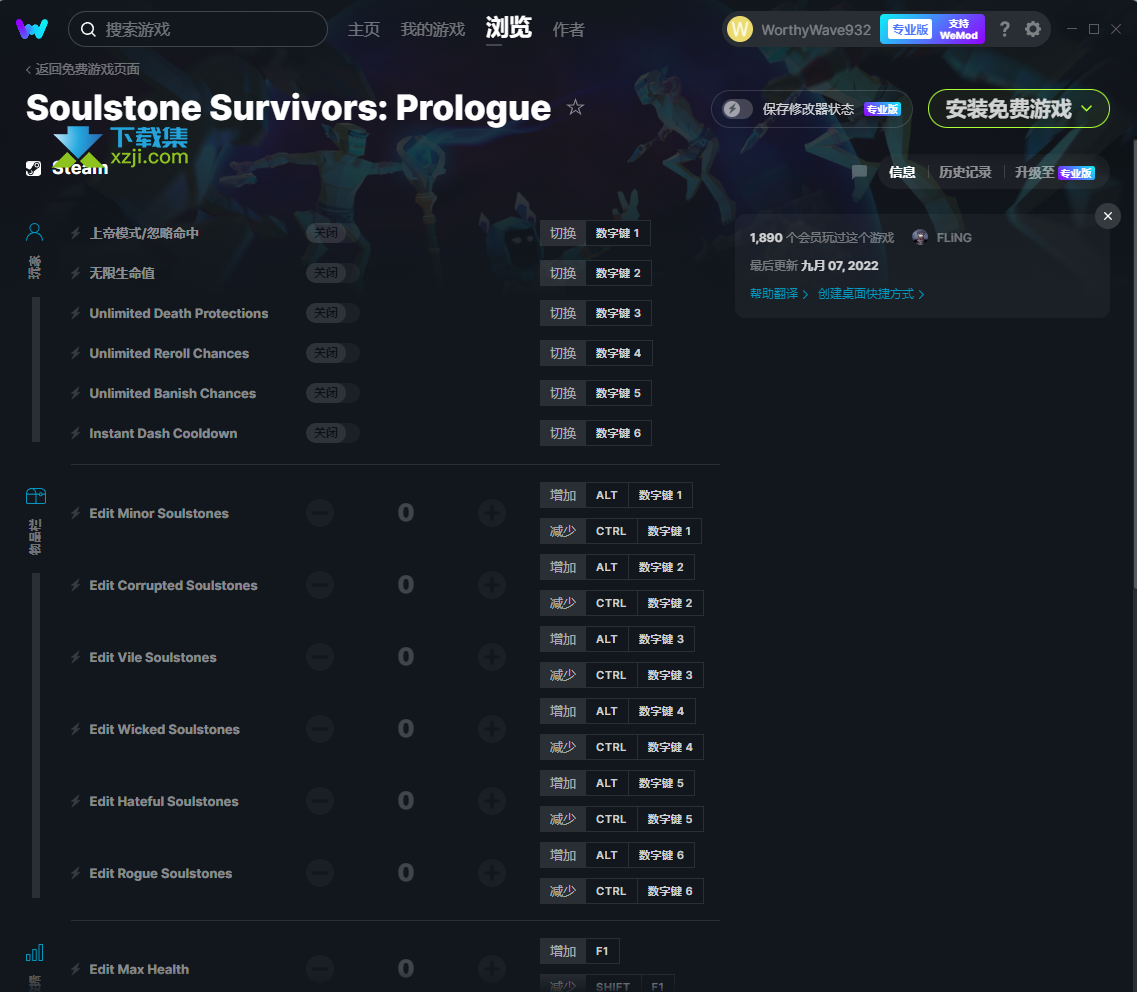Click 减少 button for CTRL 数字键 2
Image resolution: width=1137 pixels, height=992 pixels.
[563, 603]
